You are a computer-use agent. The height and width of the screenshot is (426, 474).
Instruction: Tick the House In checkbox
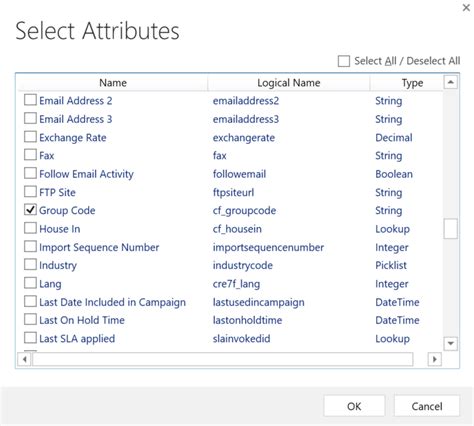pos(30,228)
